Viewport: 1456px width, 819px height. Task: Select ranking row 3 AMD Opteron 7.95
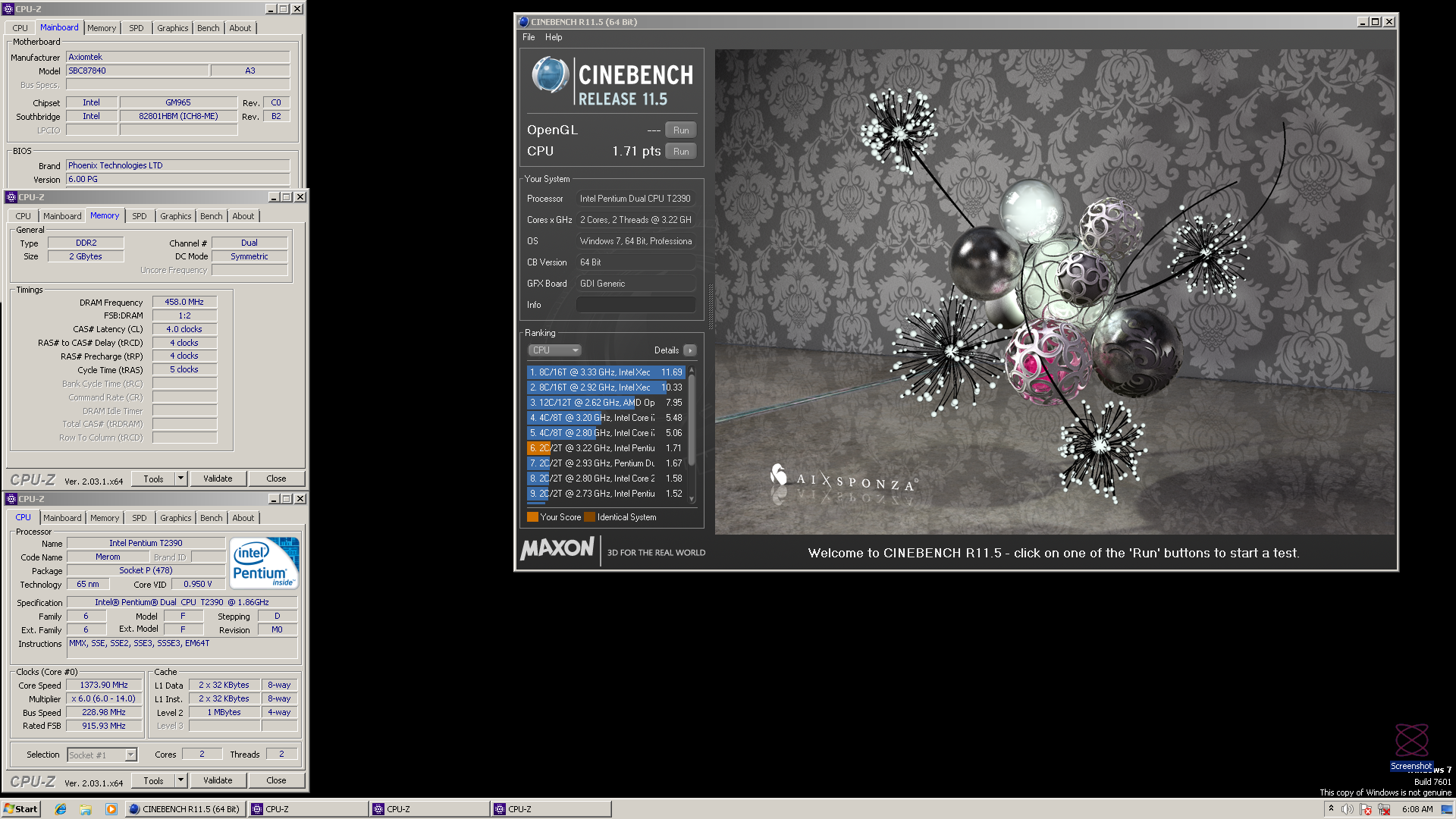tap(606, 403)
